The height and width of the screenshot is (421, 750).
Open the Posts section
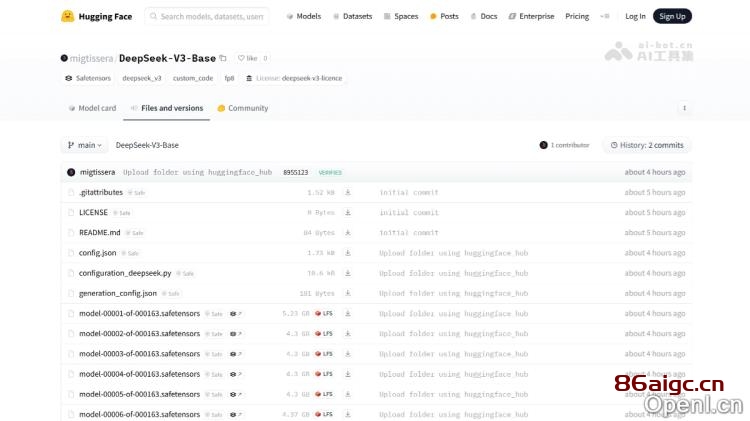click(444, 16)
